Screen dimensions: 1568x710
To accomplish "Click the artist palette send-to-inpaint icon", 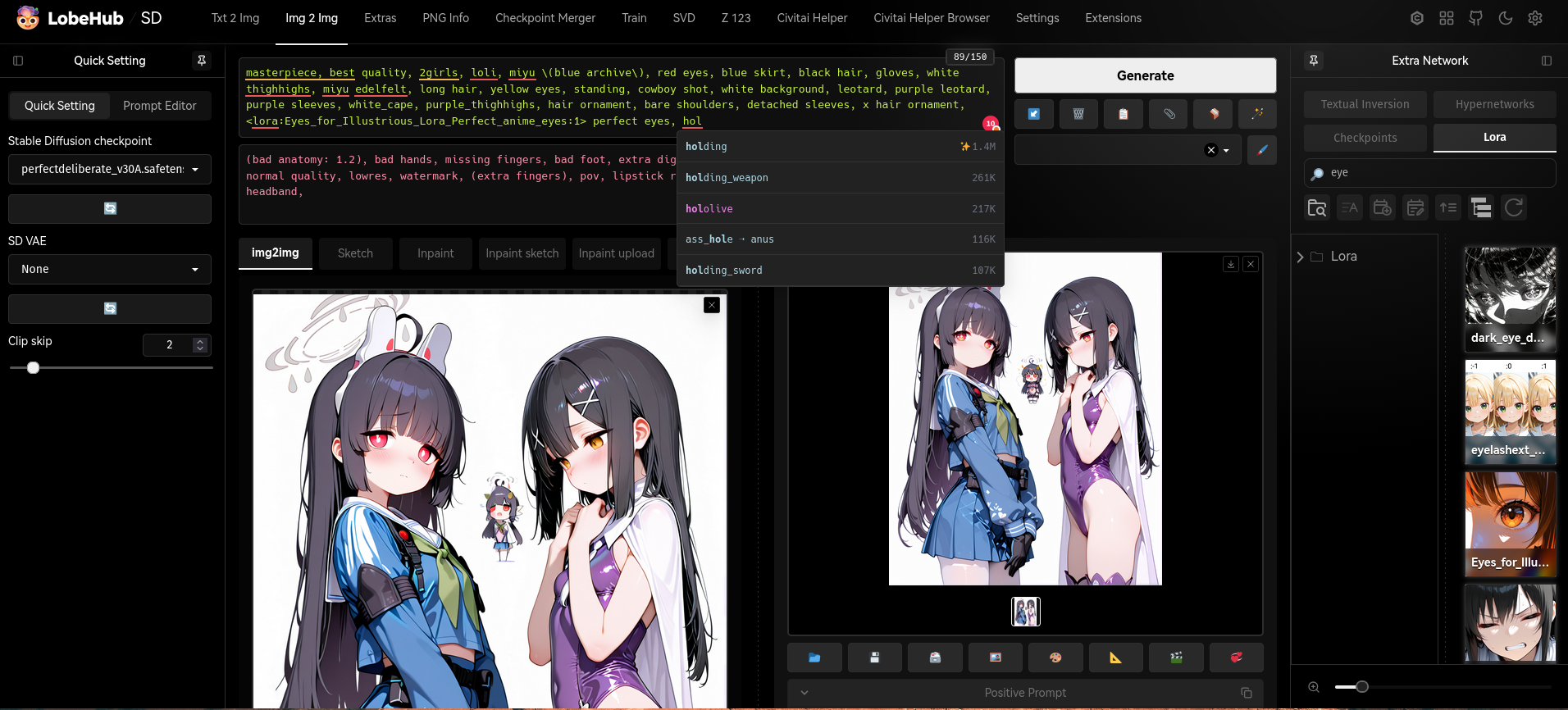I will pyautogui.click(x=1055, y=658).
